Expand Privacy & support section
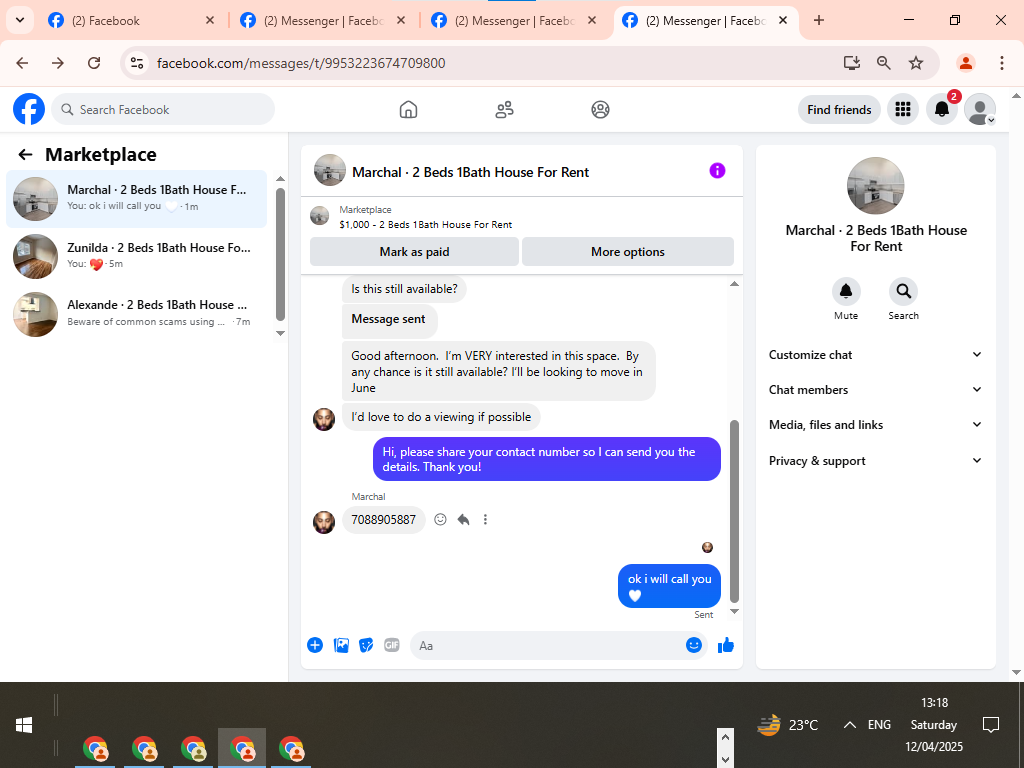 pos(875,460)
